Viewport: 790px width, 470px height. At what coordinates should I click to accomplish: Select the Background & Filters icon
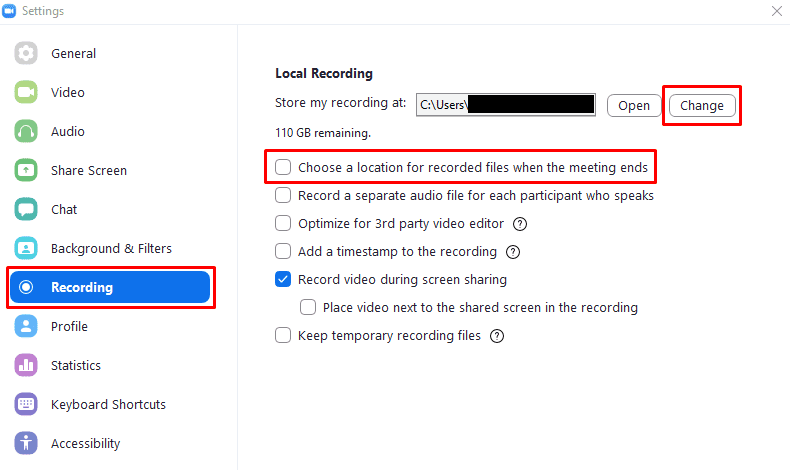pos(26,248)
